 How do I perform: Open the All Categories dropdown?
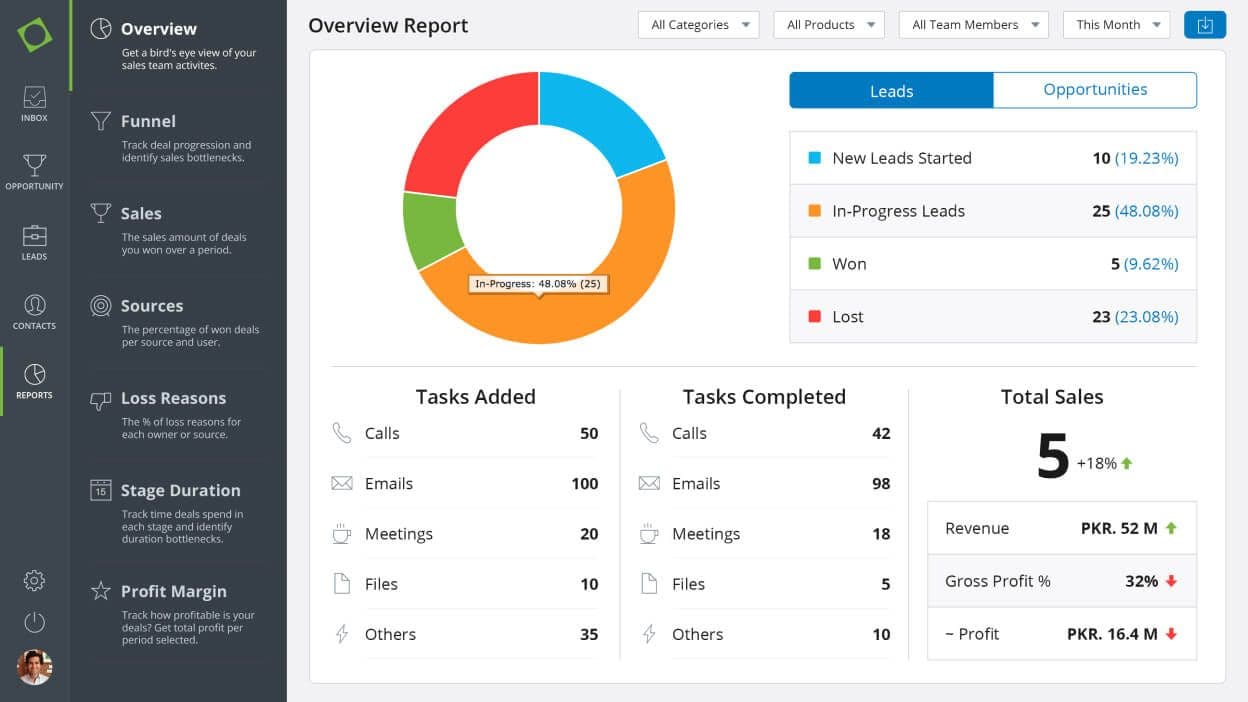(698, 25)
